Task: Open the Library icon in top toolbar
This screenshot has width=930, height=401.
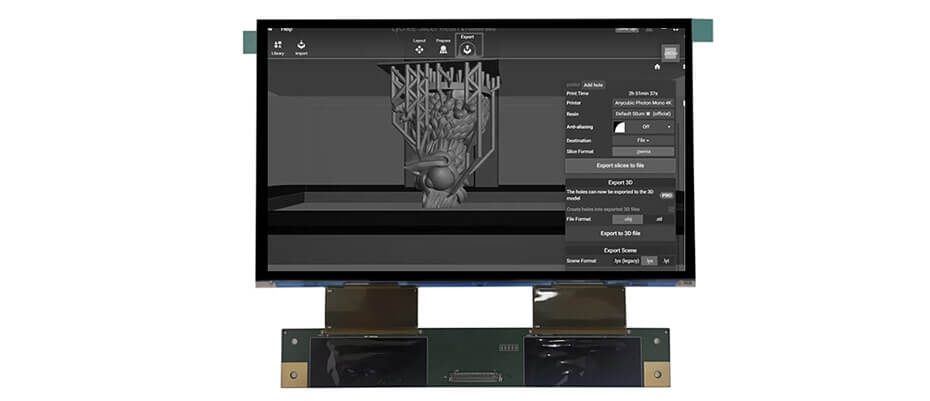Action: pyautogui.click(x=278, y=48)
